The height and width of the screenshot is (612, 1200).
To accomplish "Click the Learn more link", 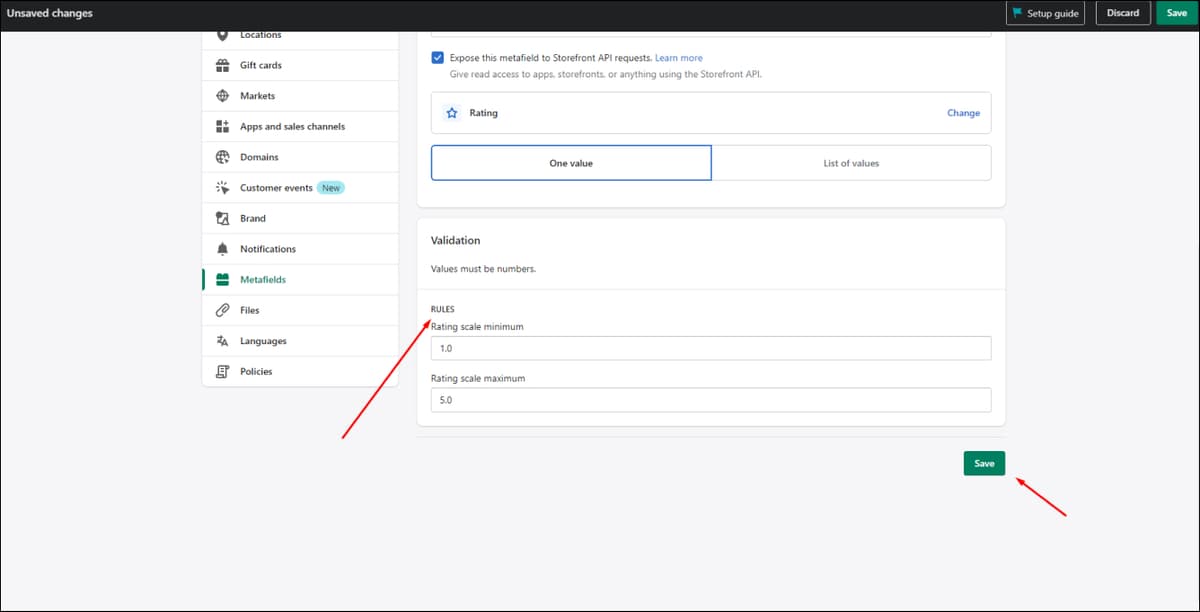I will pos(679,58).
